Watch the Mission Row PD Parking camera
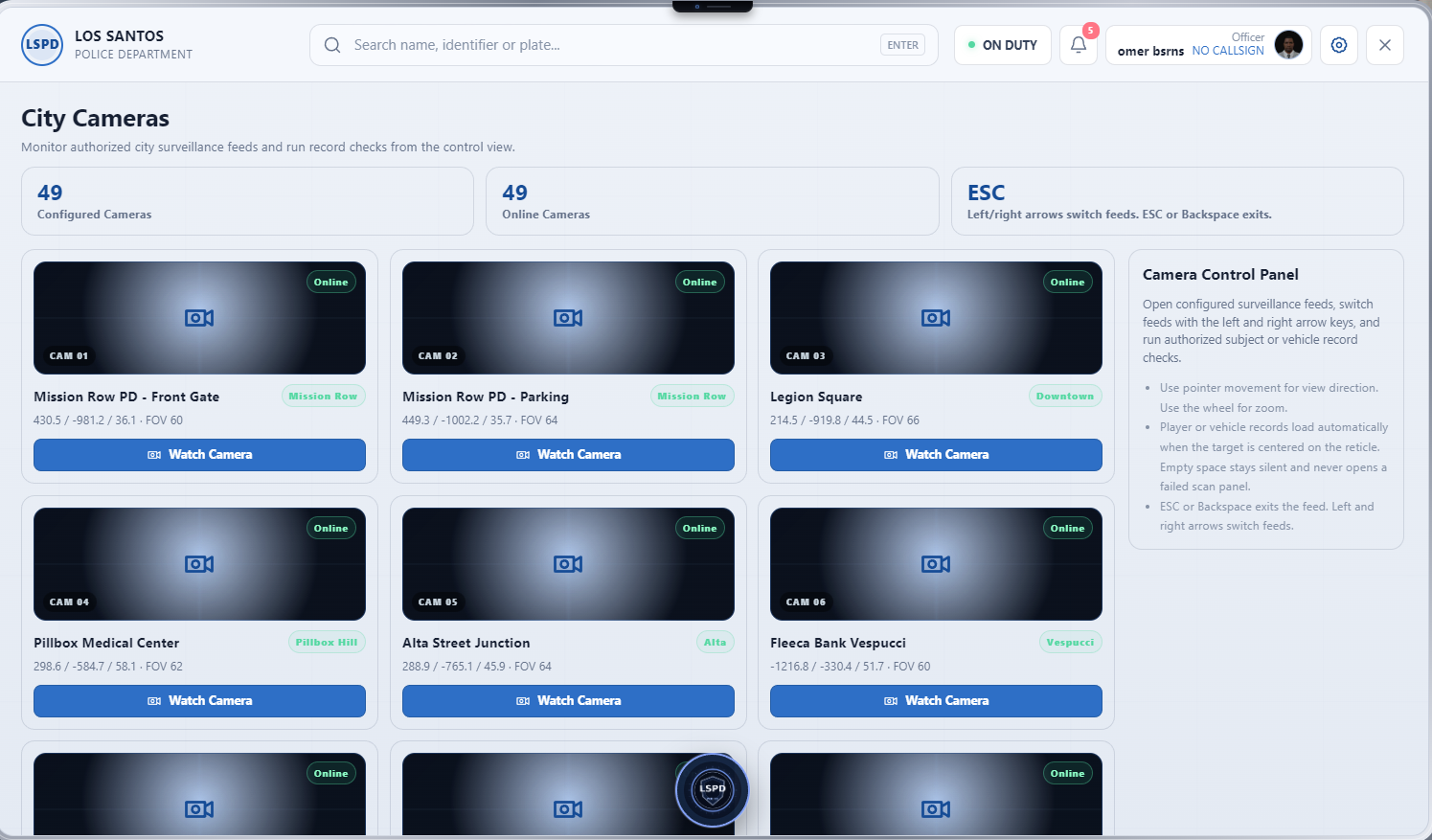1432x840 pixels. tap(568, 455)
